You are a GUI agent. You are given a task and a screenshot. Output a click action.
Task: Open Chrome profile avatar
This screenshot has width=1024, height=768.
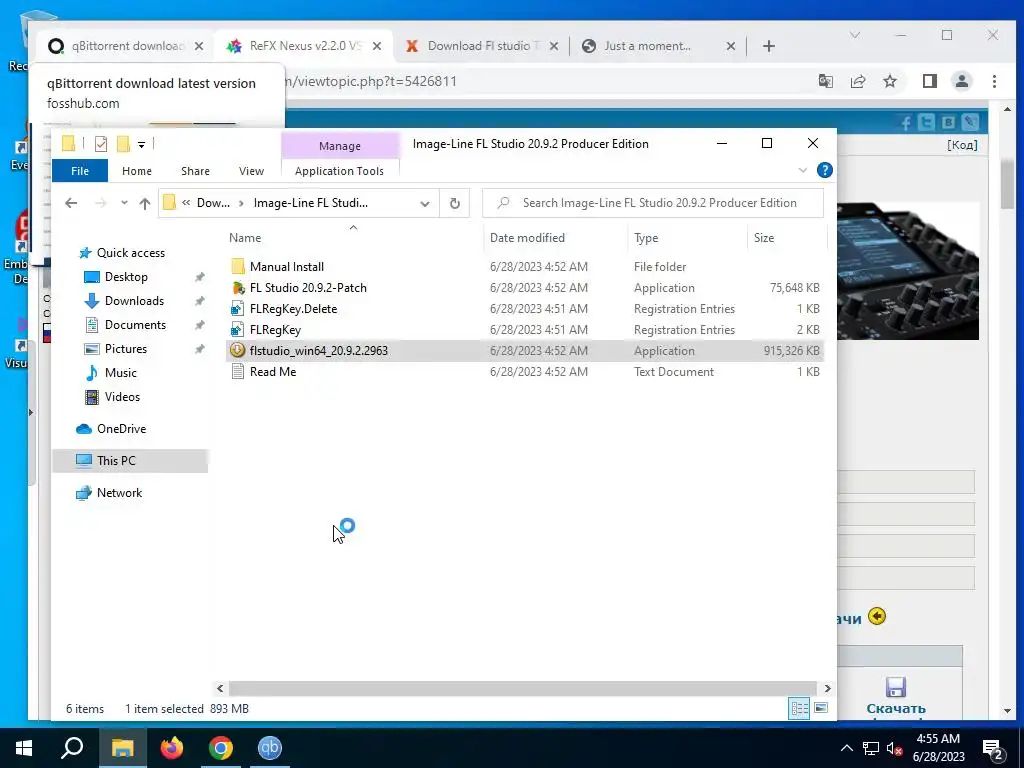pos(962,82)
